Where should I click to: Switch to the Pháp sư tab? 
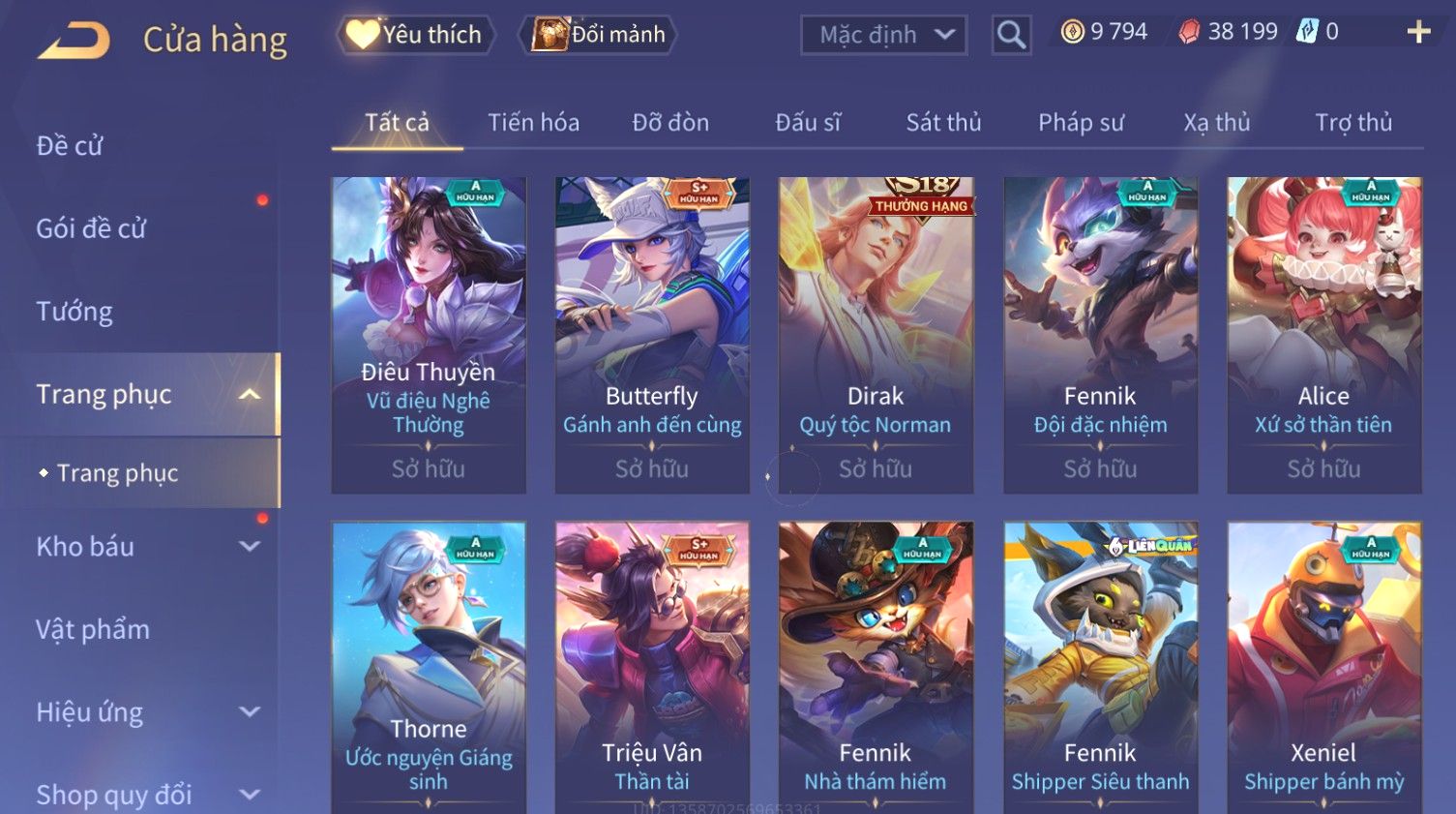coord(1081,123)
